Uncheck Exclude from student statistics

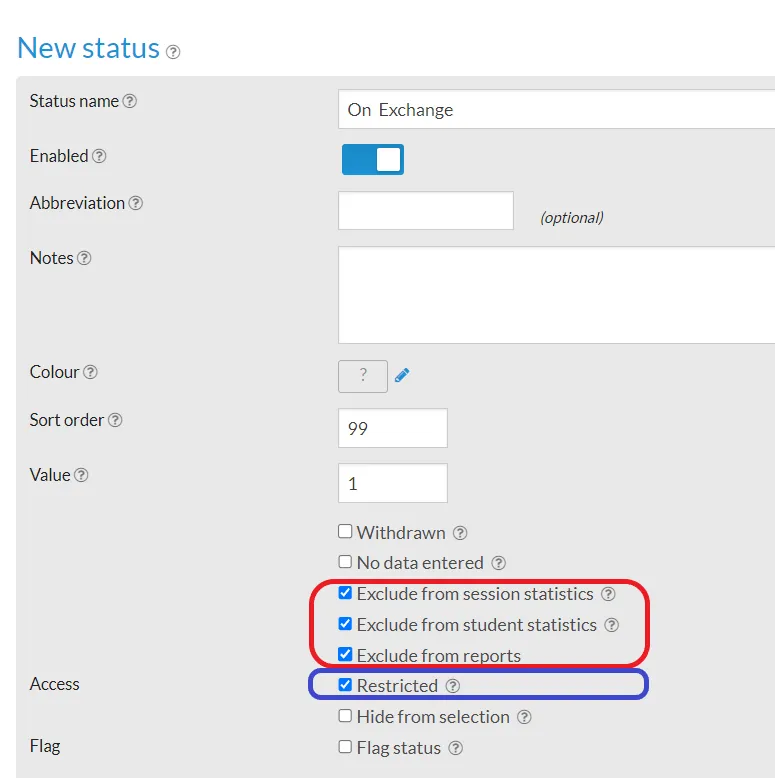(x=345, y=624)
